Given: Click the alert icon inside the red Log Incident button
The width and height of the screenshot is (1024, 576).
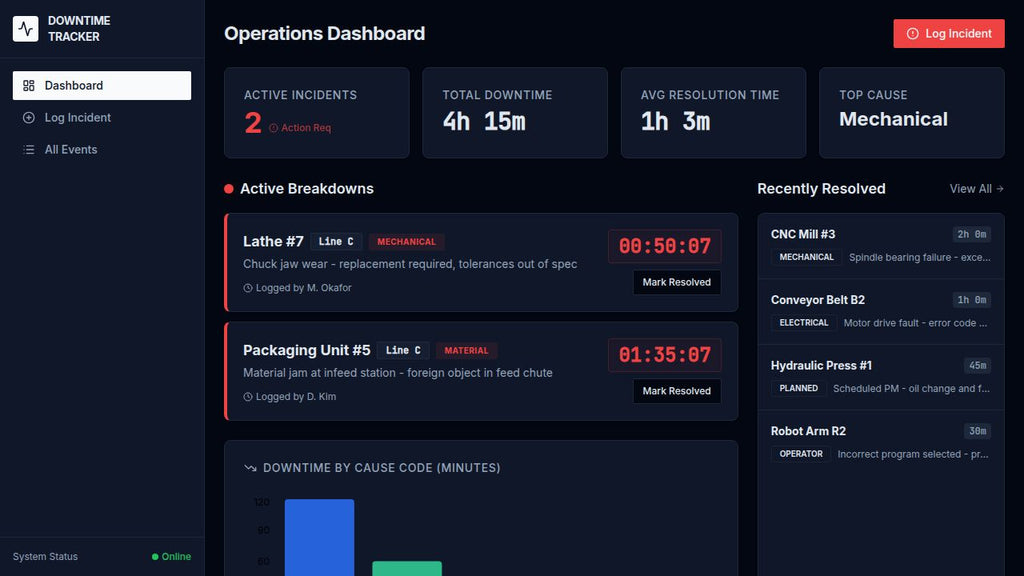Looking at the screenshot, I should tap(915, 33).
